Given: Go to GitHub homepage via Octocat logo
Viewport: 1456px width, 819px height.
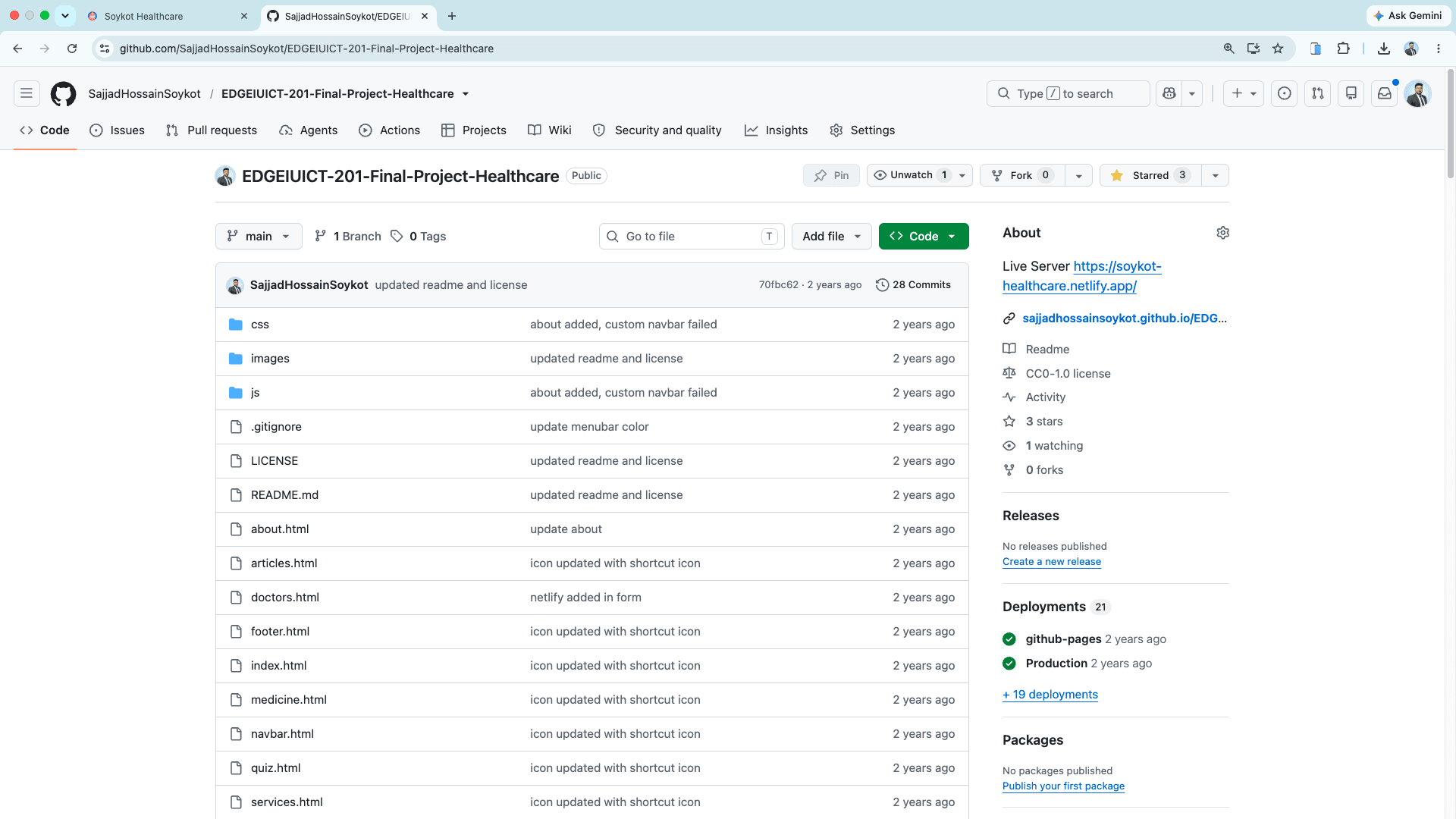Looking at the screenshot, I should 63,93.
